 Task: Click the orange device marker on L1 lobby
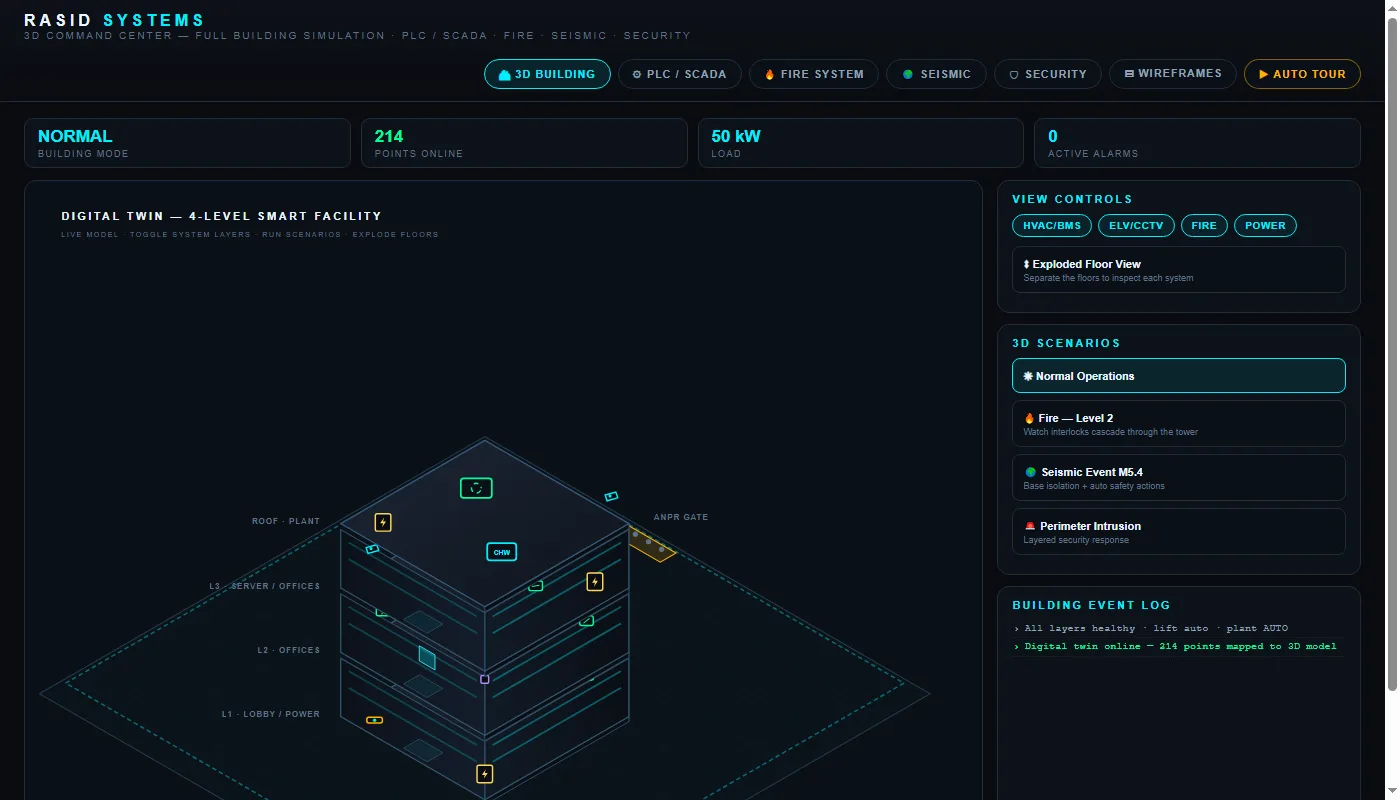374,720
